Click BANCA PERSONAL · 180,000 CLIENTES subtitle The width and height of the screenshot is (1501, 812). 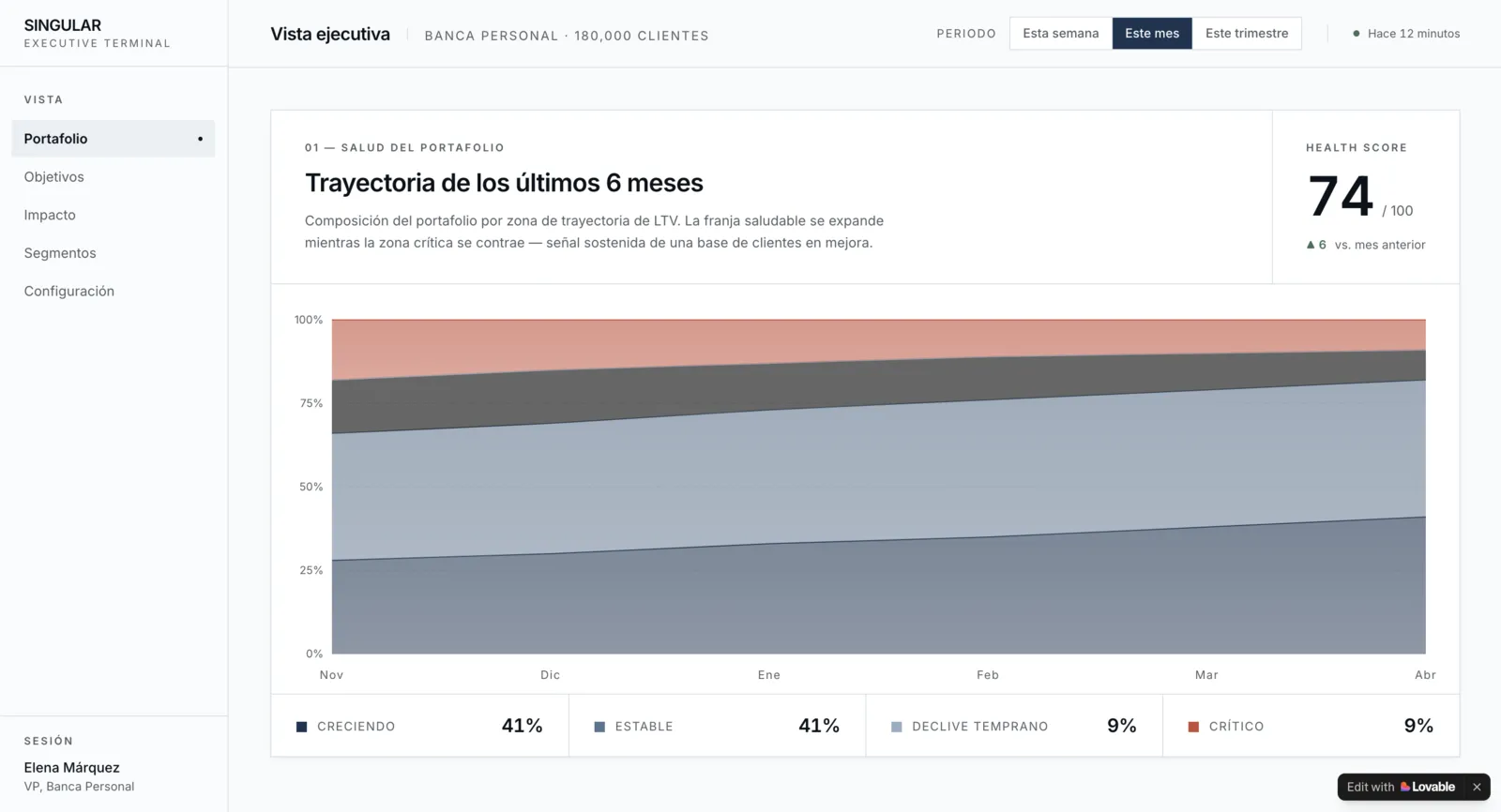567,36
